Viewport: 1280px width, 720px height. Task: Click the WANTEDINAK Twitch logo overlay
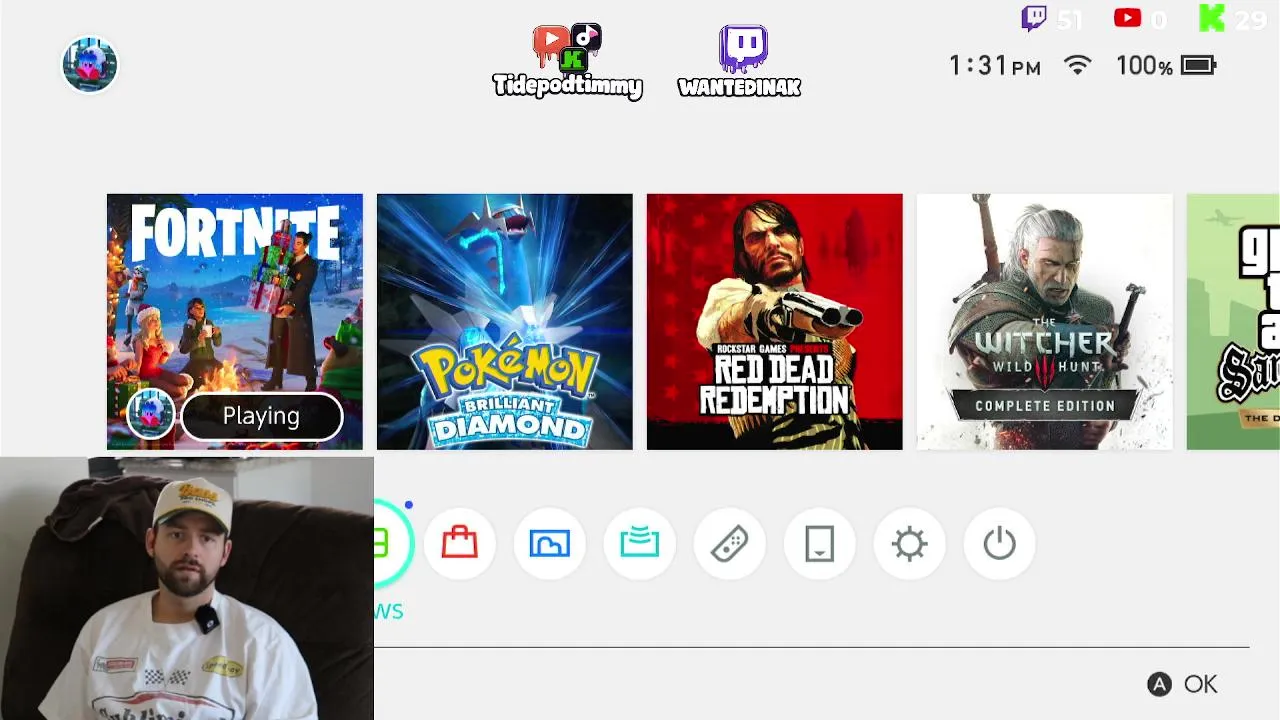[x=740, y=62]
